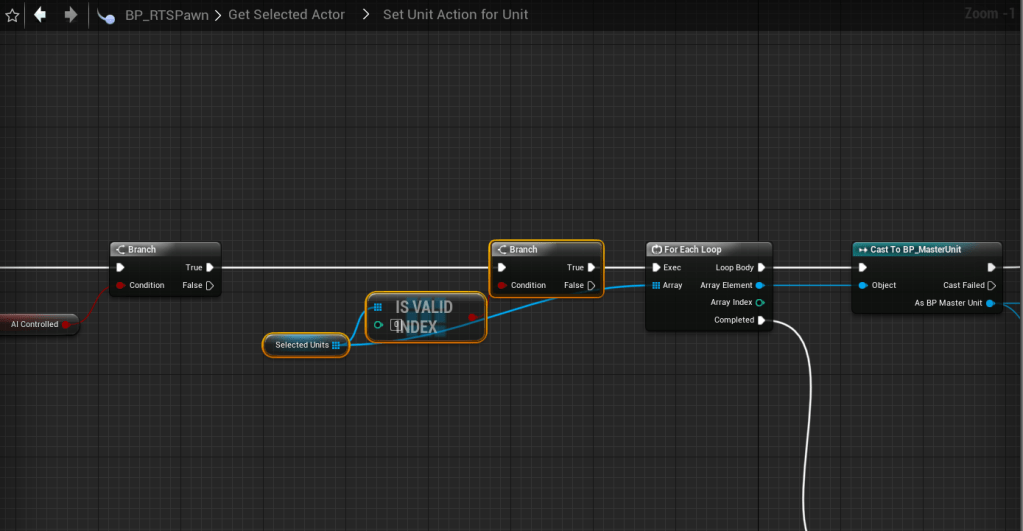Click the blueprint graph icon before BP_RTSPawn
This screenshot has height=531, width=1023.
105,15
